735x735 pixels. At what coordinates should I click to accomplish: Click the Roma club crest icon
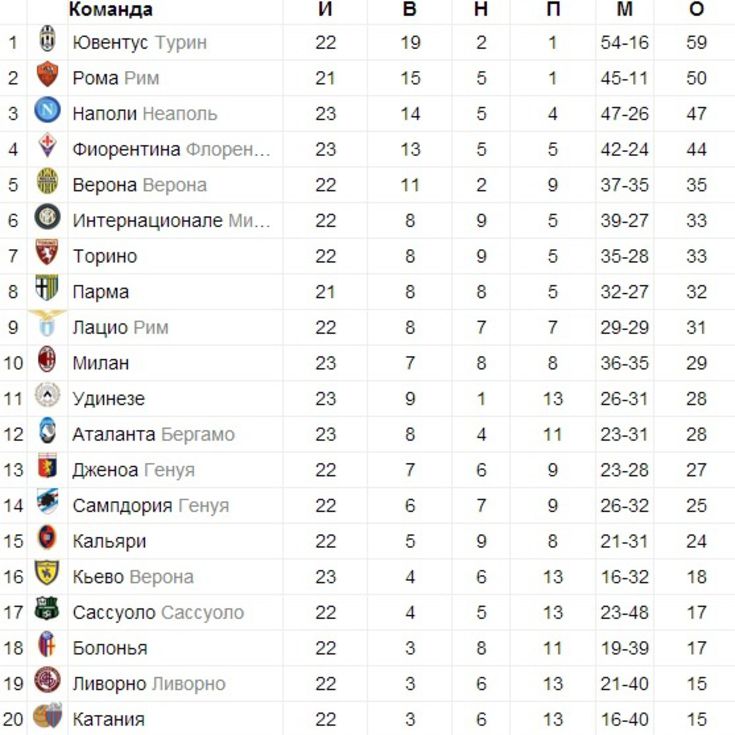coord(47,76)
